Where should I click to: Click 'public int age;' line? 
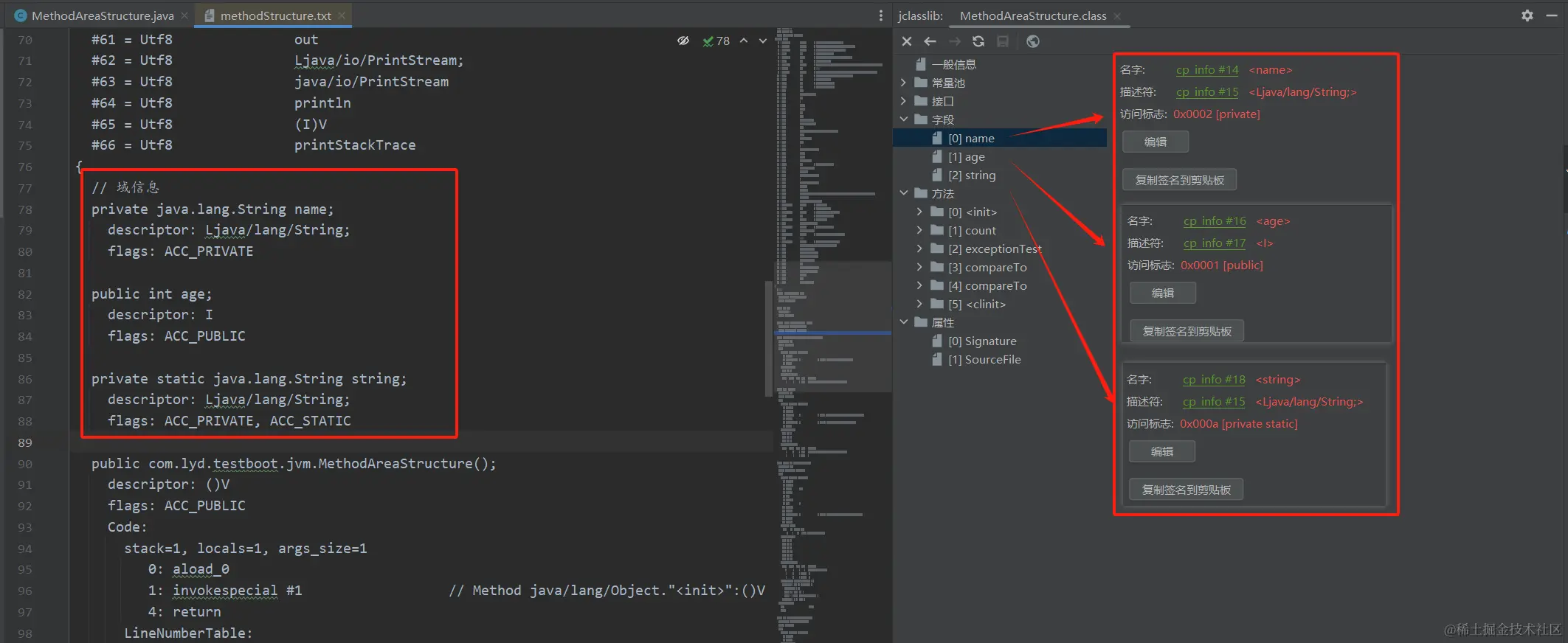(151, 294)
